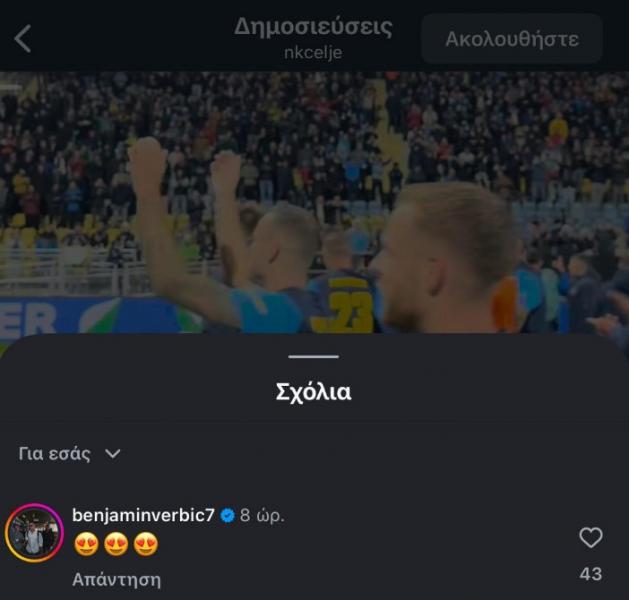Tap the 8 ώρ. comment timestamp

(262, 516)
